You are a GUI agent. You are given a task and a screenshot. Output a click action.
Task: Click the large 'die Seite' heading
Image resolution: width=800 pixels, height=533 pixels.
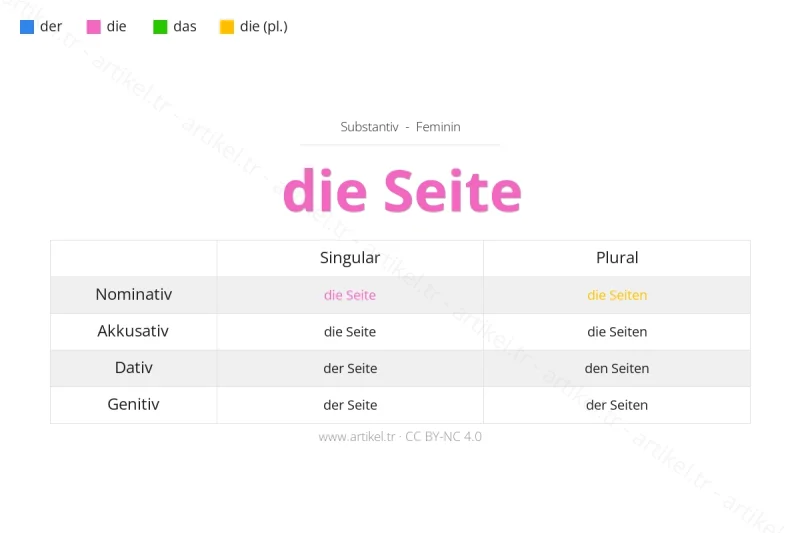(x=401, y=190)
